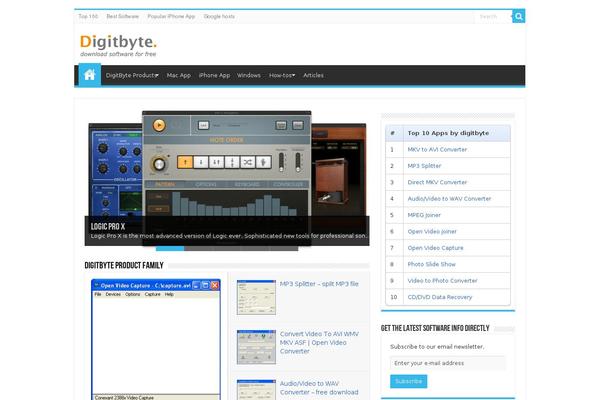Viewport: 600px width, 400px height.
Task: Click the blue synthesizer slide image
Action: [x=115, y=170]
